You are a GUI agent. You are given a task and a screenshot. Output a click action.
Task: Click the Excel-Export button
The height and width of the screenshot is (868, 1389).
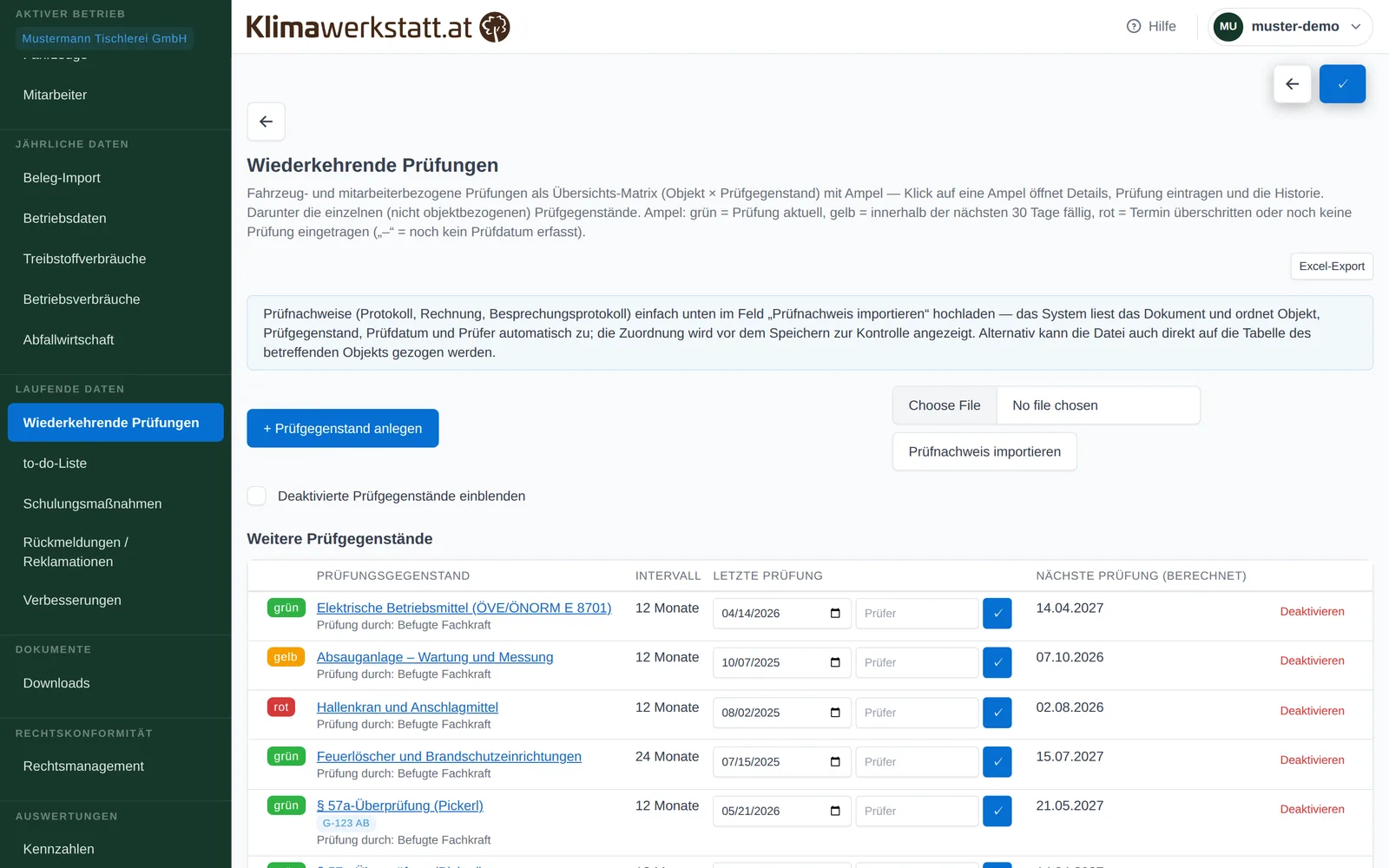tap(1331, 266)
